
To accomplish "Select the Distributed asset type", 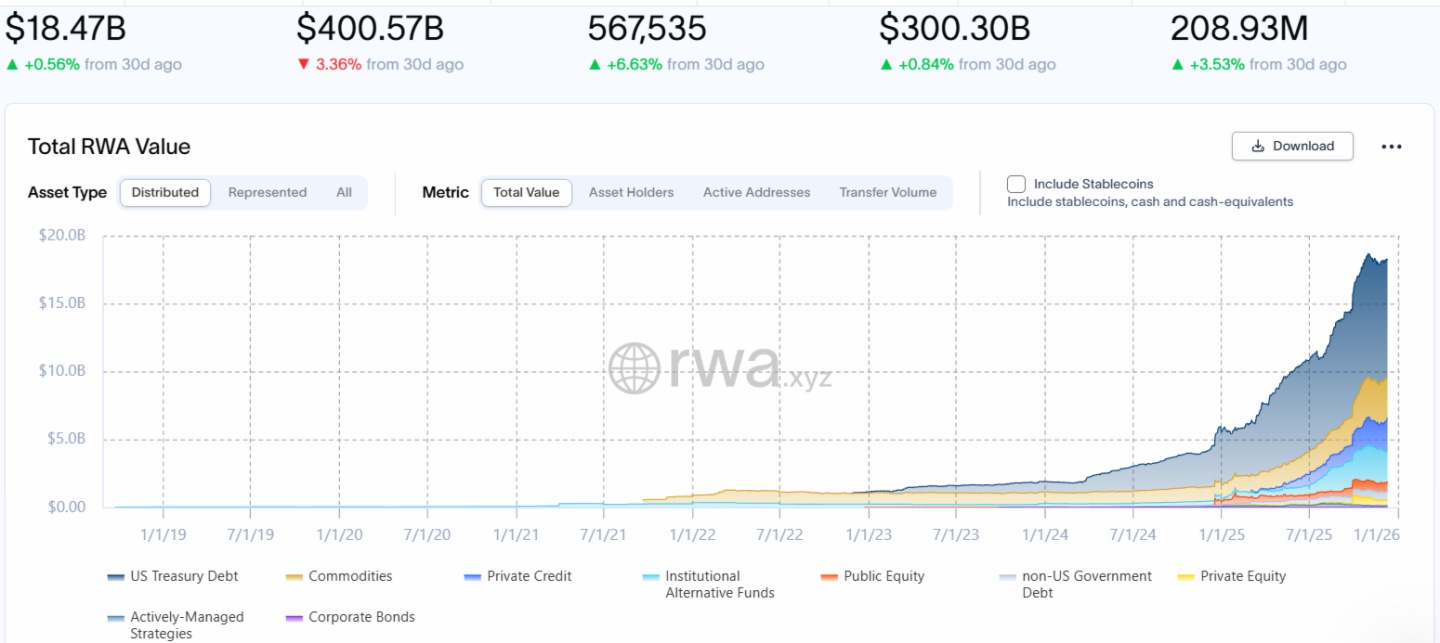I will pos(165,193).
